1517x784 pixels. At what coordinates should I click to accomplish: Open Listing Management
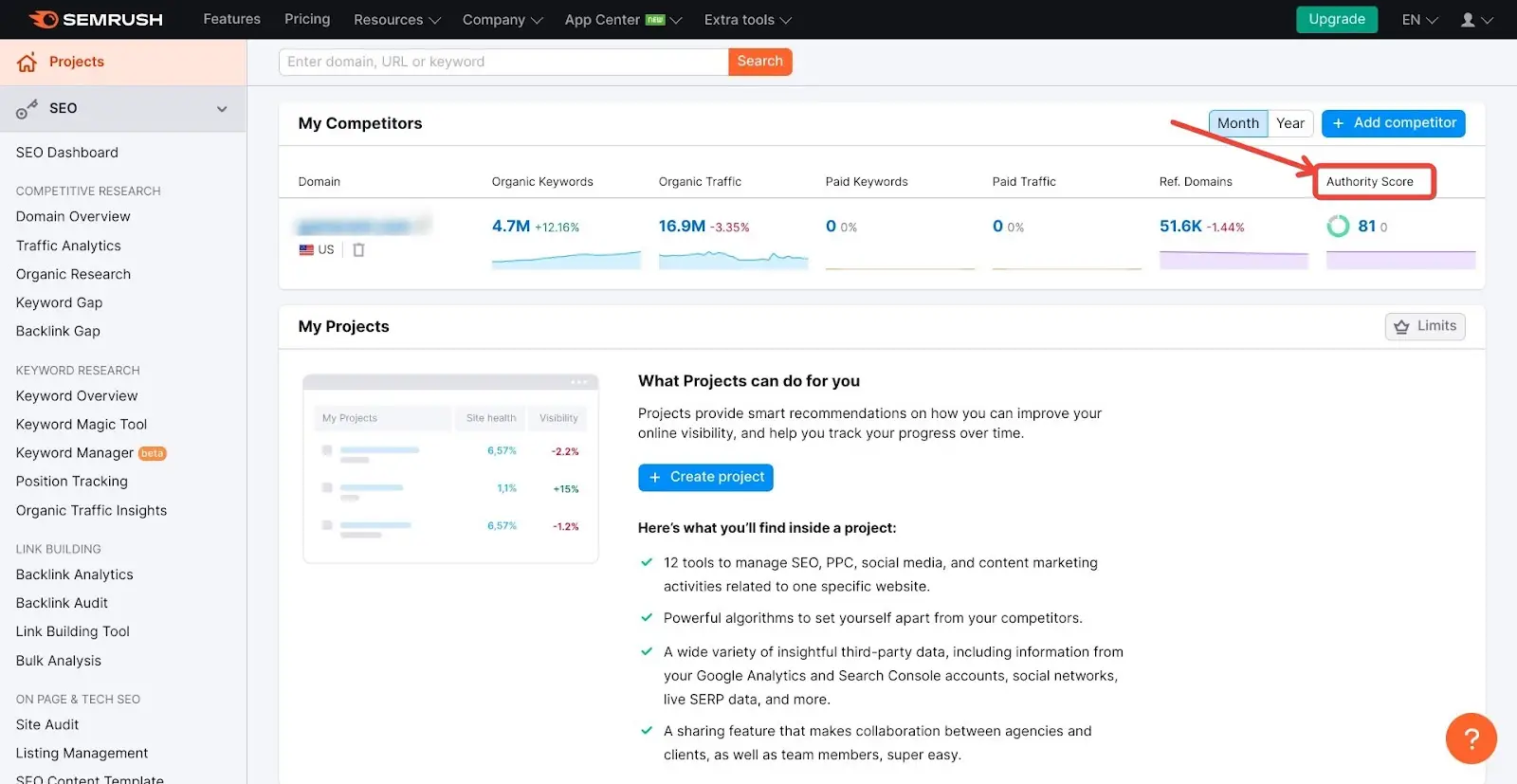pos(82,753)
